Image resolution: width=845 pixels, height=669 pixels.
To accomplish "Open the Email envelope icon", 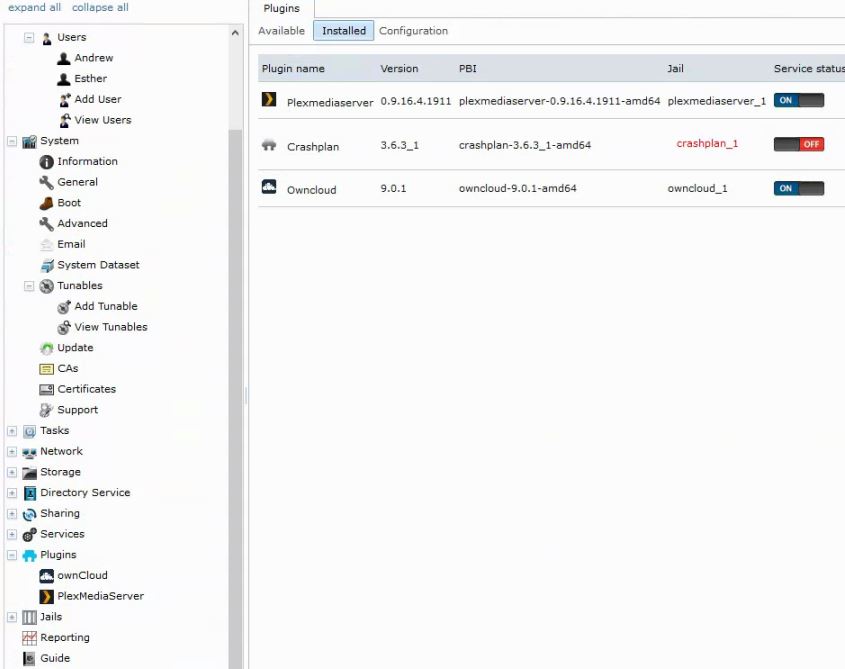I will [47, 244].
